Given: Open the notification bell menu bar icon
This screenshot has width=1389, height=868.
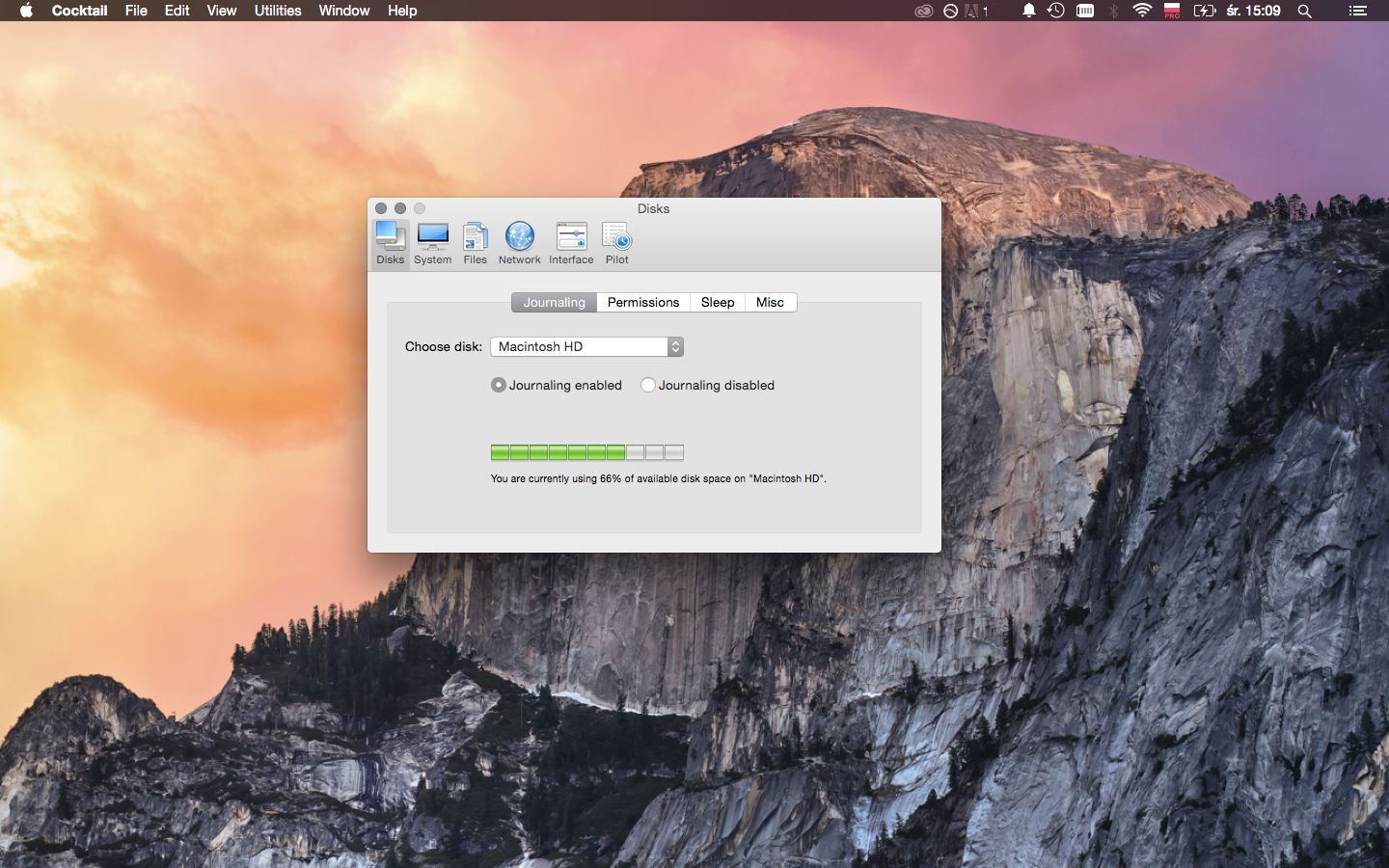Looking at the screenshot, I should tap(1029, 11).
